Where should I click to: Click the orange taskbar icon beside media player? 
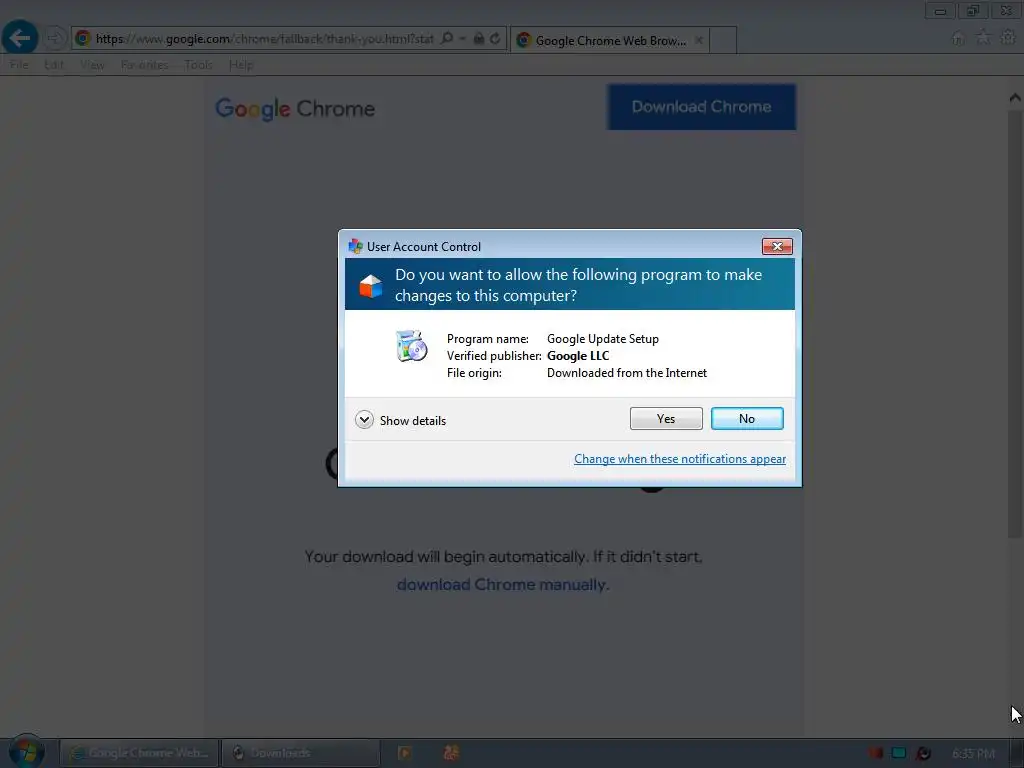(451, 753)
